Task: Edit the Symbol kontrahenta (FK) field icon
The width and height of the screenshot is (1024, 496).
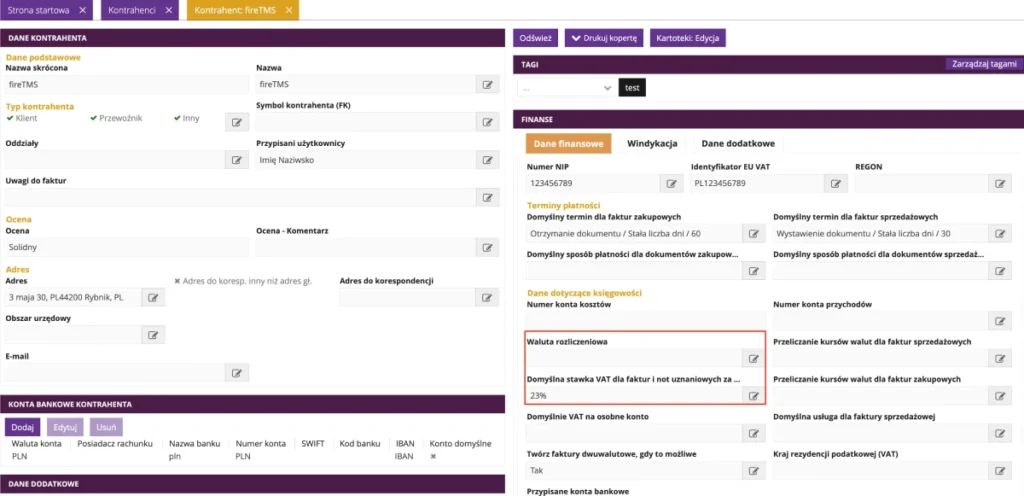Action: pyautogui.click(x=487, y=122)
